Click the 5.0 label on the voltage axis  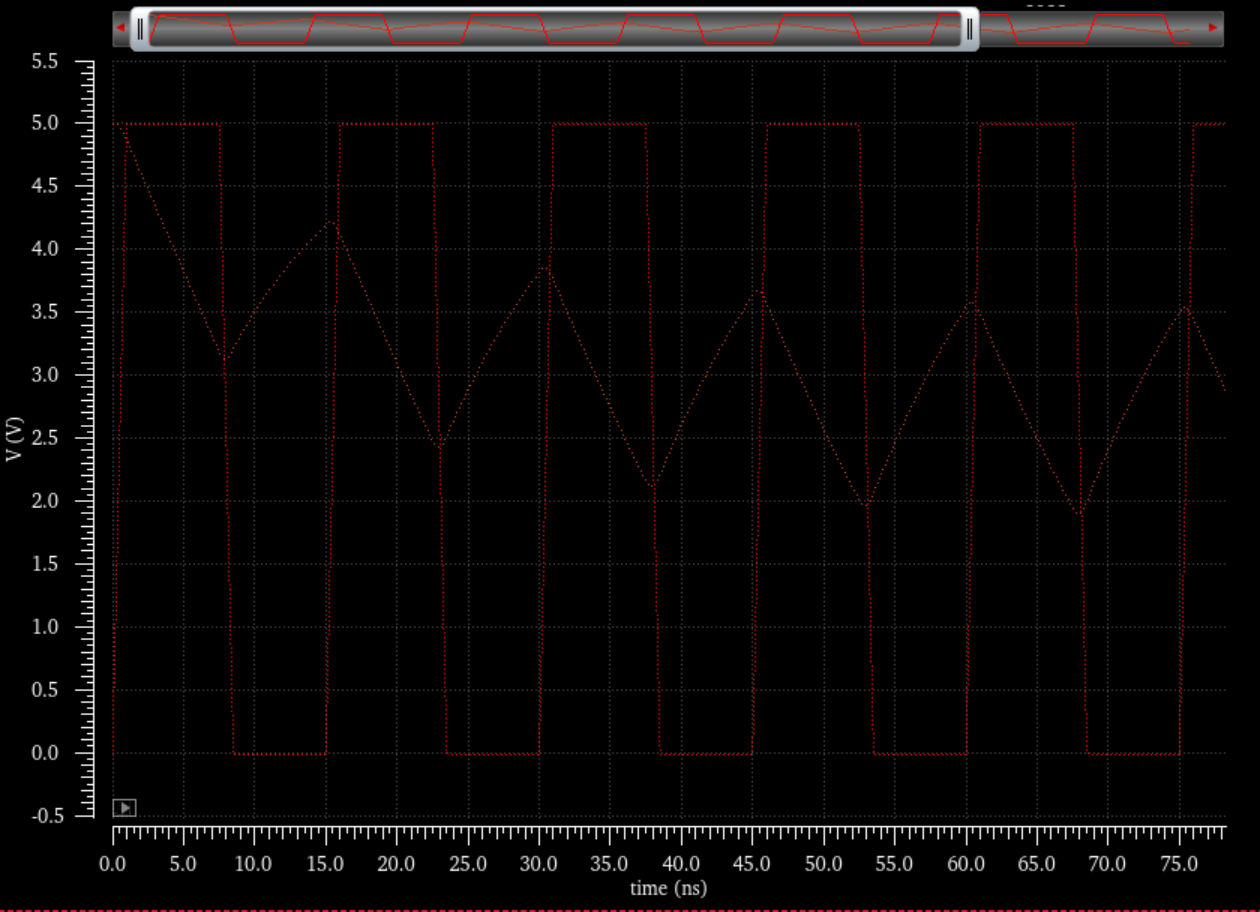tap(72, 124)
